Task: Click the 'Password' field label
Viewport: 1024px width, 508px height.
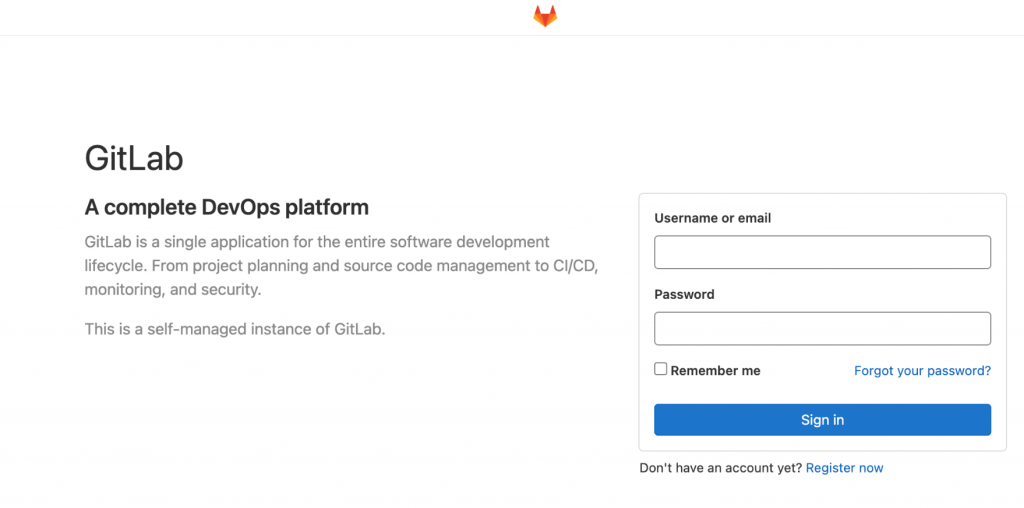Action: click(x=684, y=294)
